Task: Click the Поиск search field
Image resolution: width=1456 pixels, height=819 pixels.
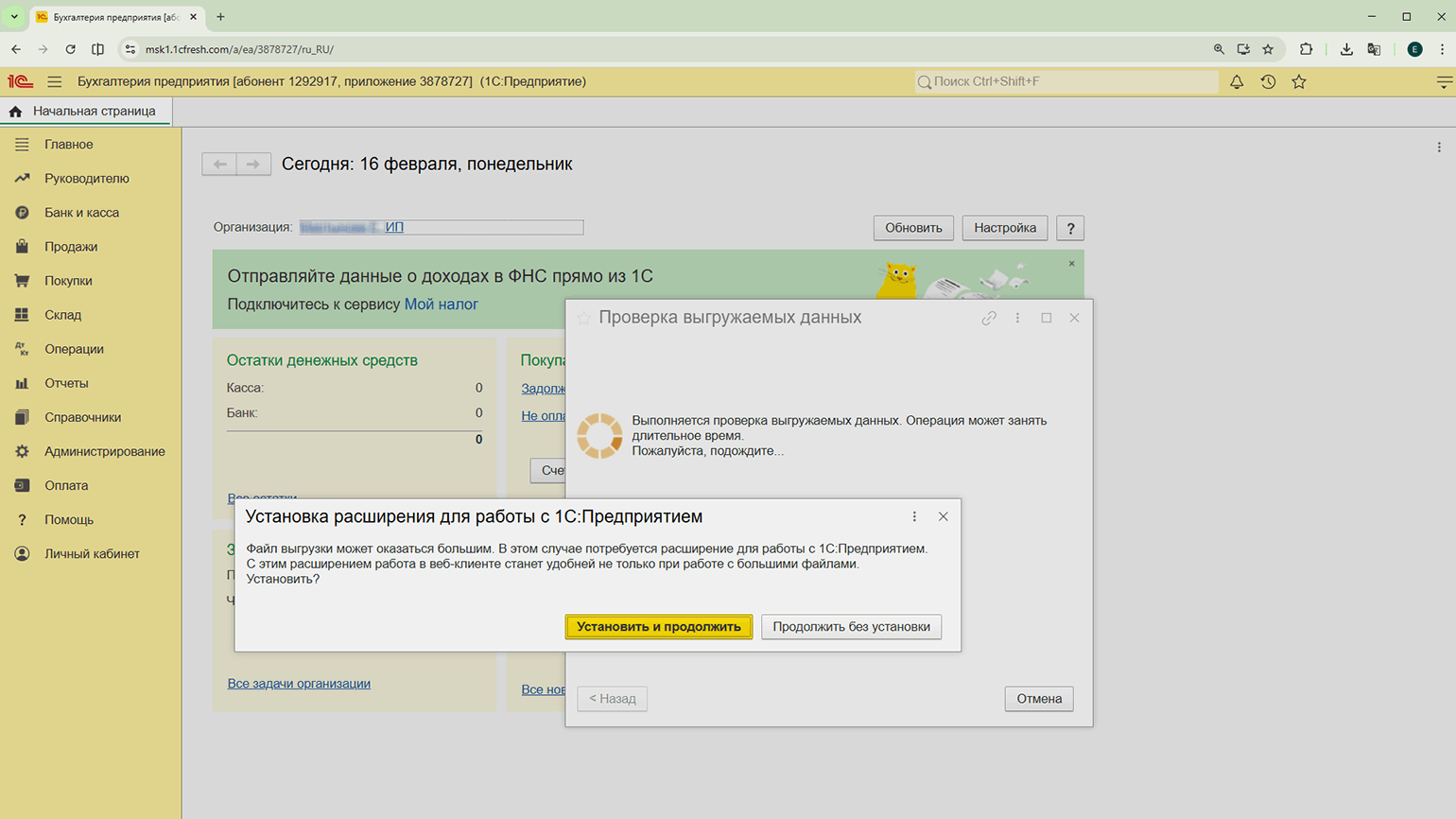Action: [1068, 82]
